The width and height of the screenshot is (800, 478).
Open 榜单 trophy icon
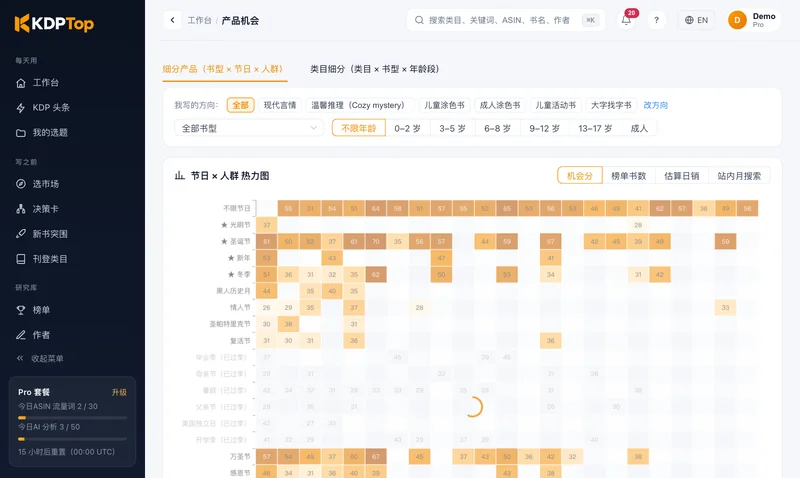tap(21, 310)
